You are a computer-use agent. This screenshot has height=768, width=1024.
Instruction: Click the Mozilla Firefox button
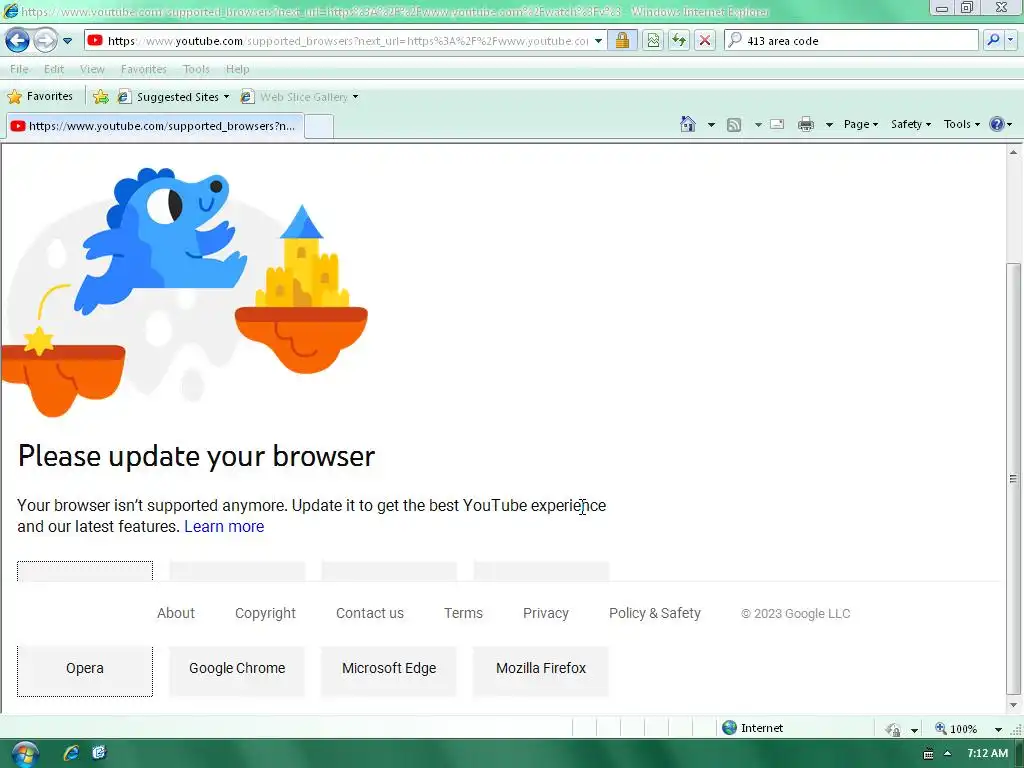pos(541,671)
